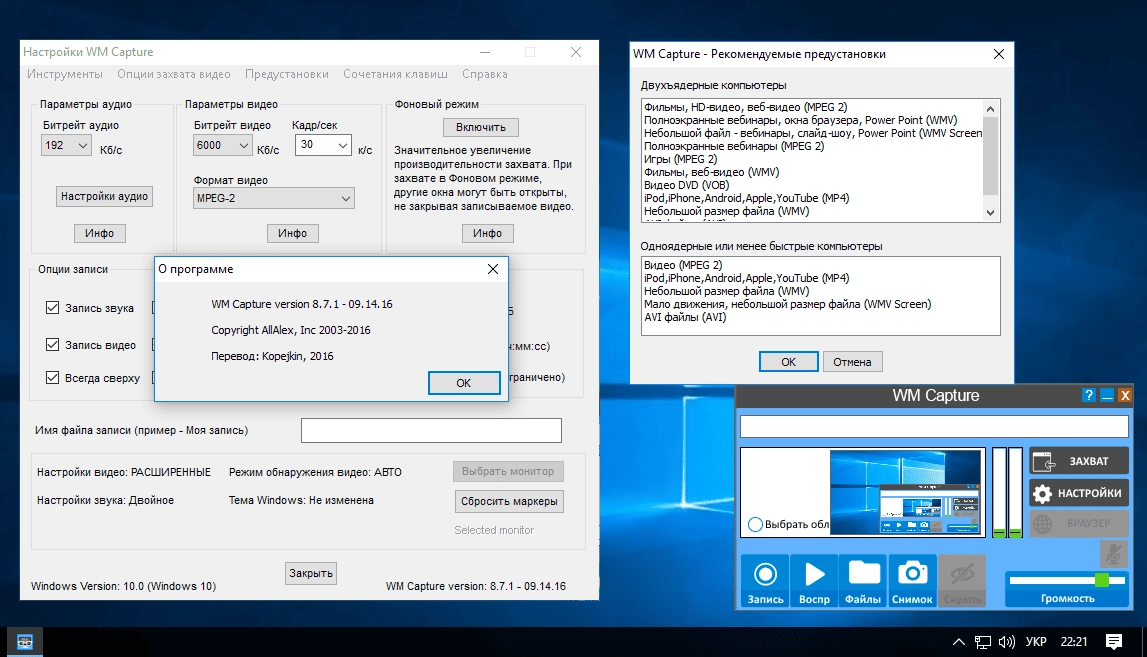This screenshot has height=657, width=1147.
Task: Select preset Фильмы, веб-видео (WMV)
Action: (x=711, y=172)
